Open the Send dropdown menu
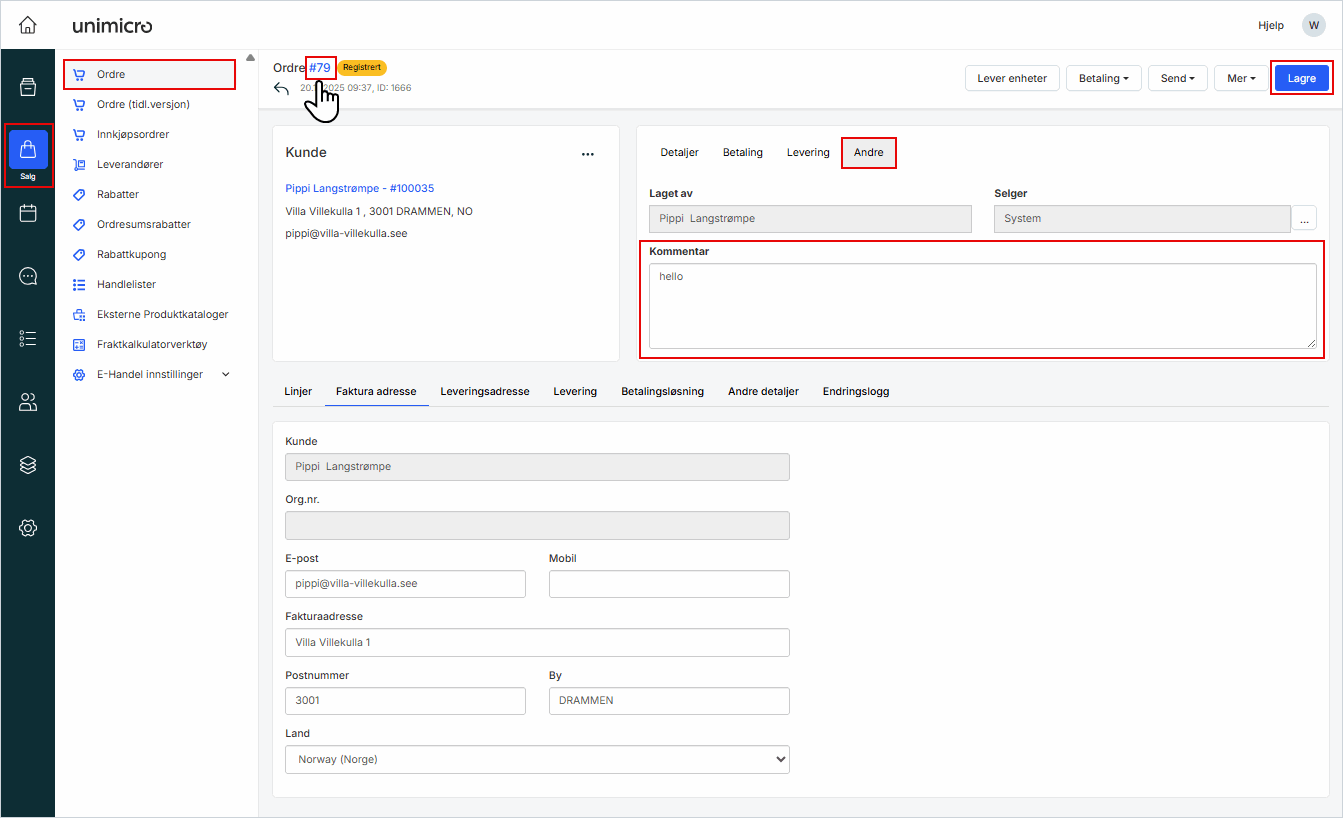This screenshot has height=818, width=1343. (x=1177, y=78)
